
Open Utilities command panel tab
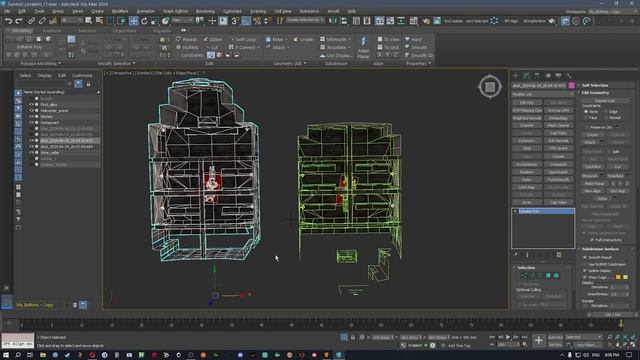point(569,76)
